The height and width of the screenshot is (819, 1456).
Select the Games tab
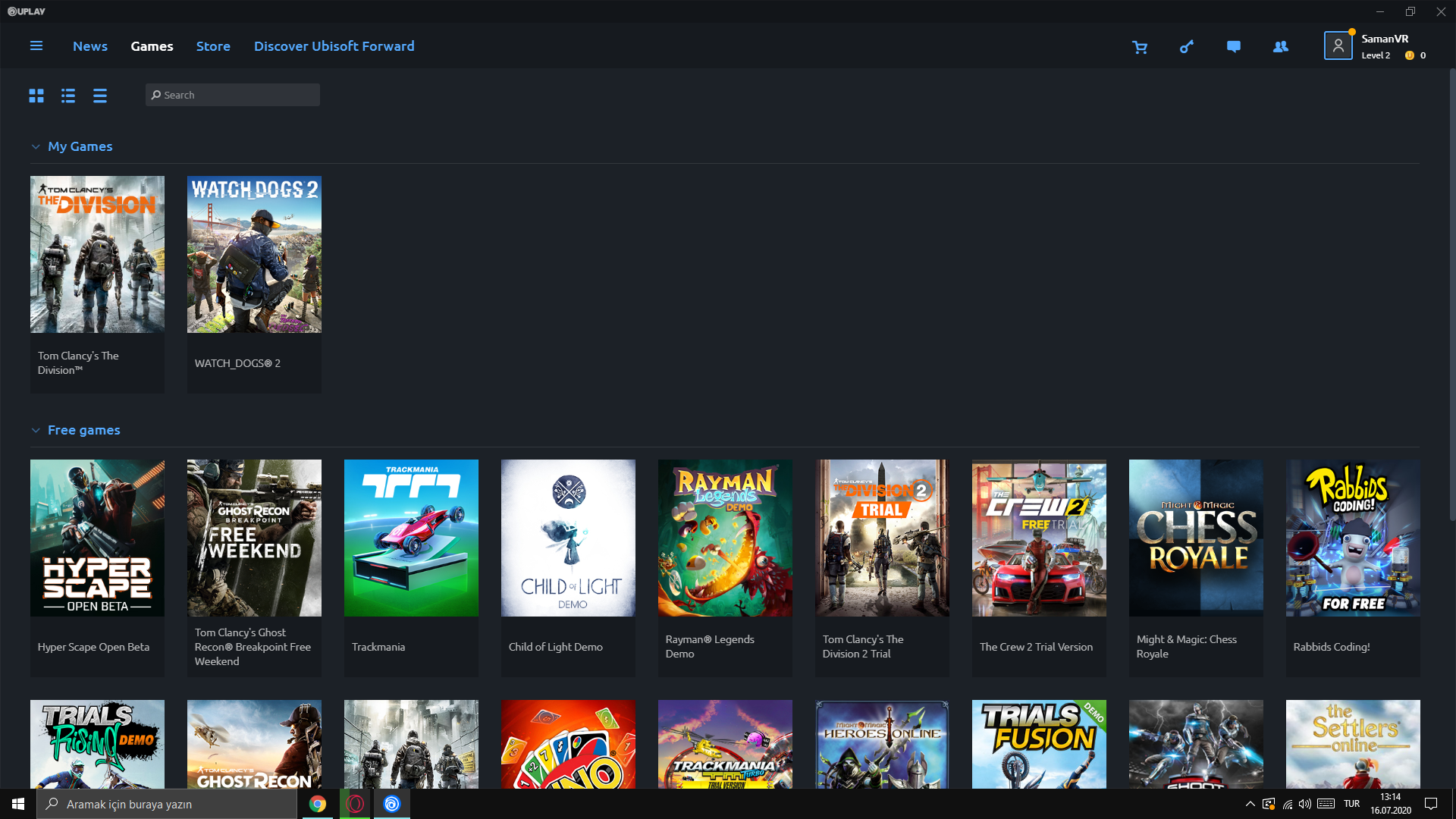coord(152,46)
